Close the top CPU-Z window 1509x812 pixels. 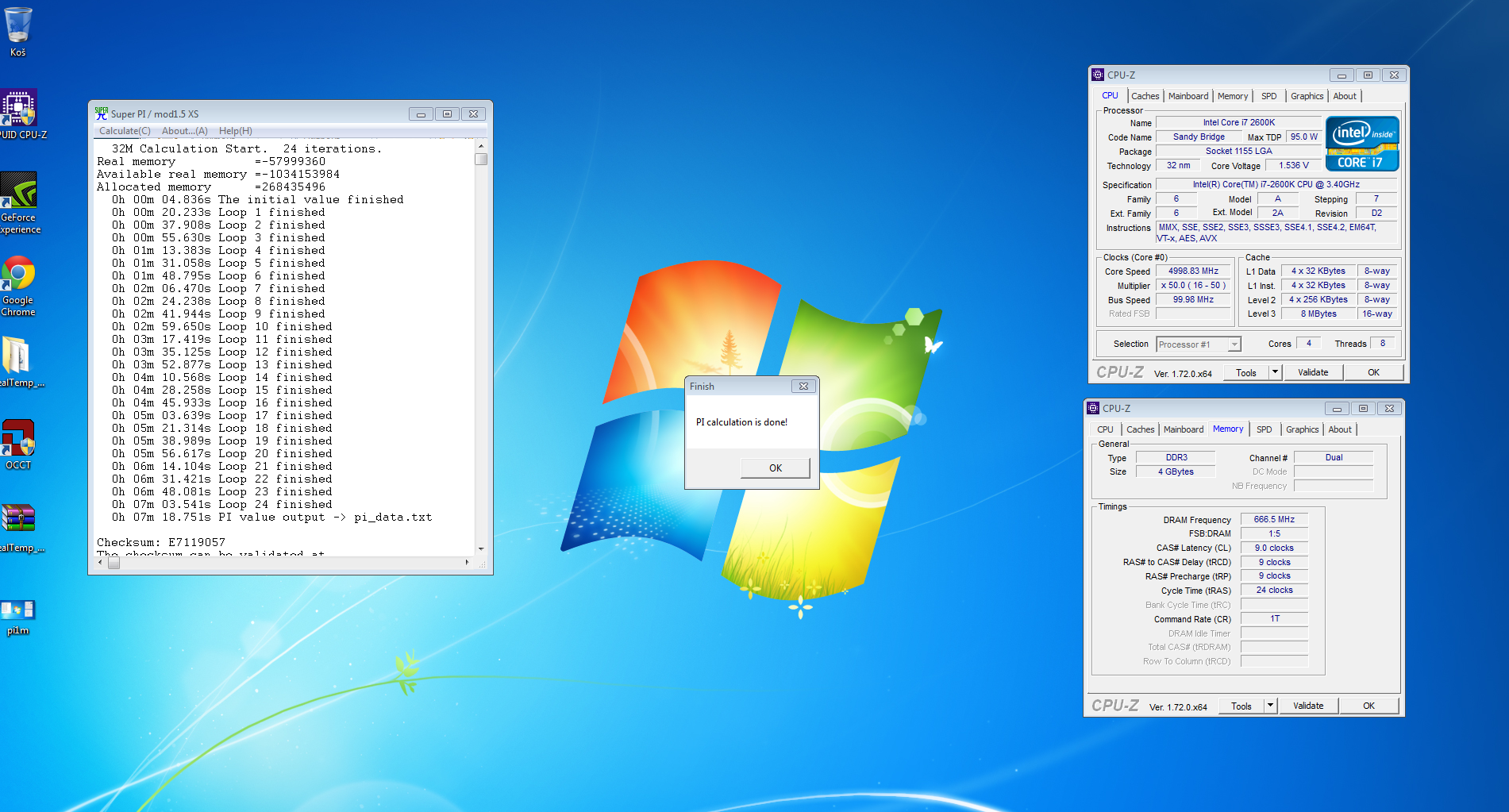[1394, 75]
